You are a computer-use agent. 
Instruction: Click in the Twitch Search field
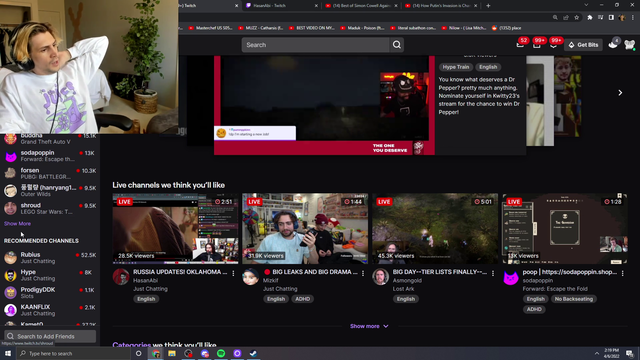coord(316,45)
